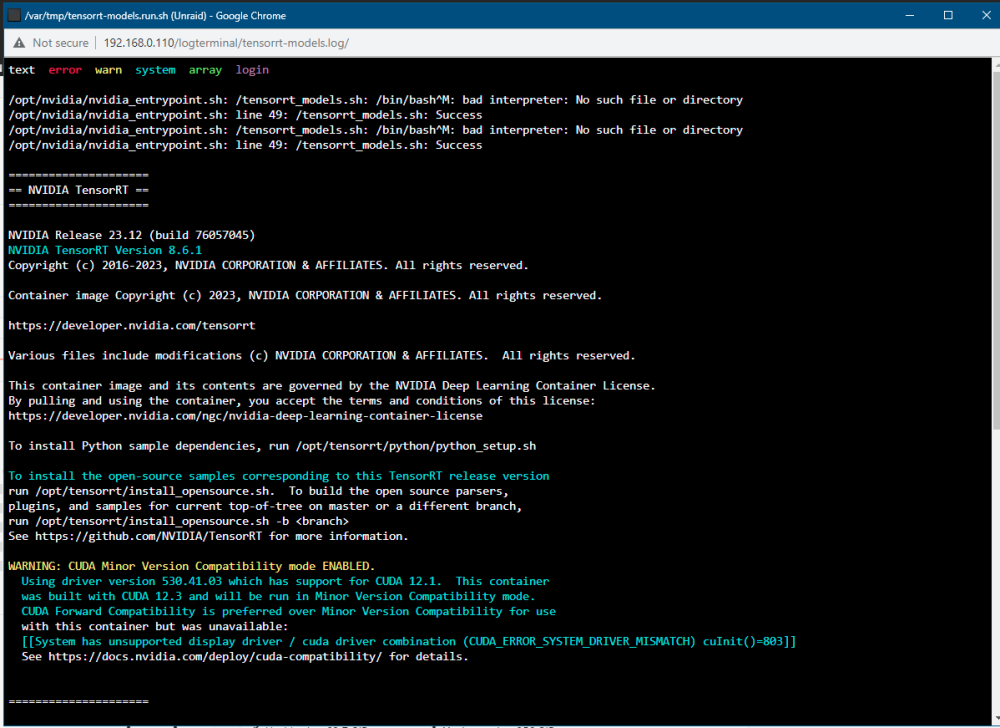Click 'To install Python sample dependencies' line
Screen dimensions: 1000x728
(x=272, y=446)
